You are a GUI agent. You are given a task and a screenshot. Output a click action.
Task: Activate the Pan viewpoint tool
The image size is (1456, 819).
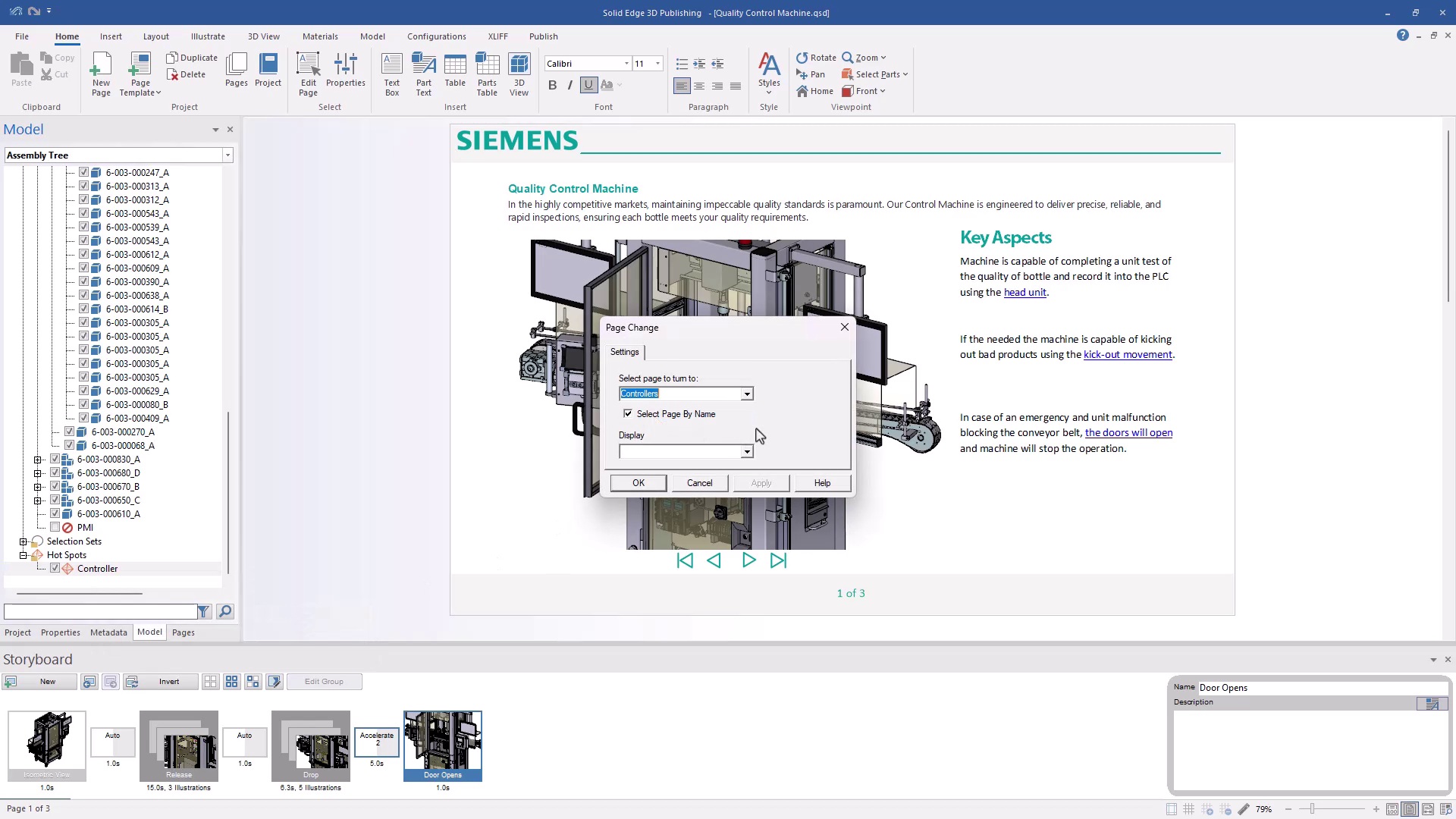click(811, 74)
